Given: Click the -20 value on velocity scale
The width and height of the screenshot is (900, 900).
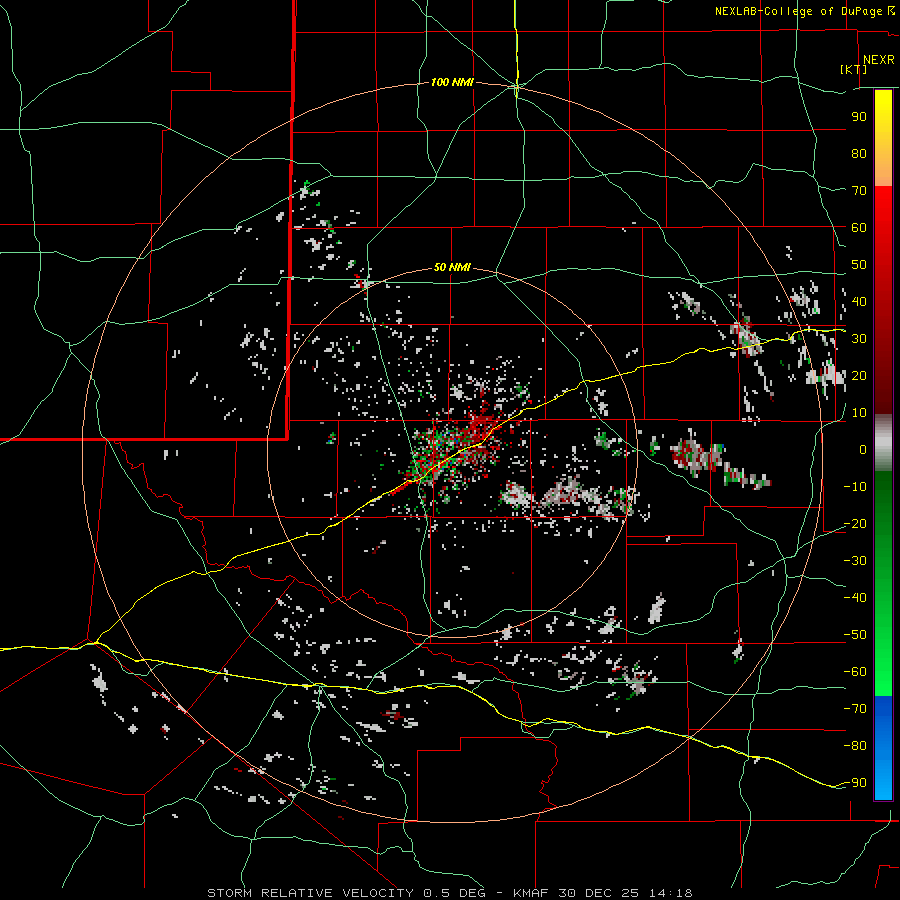Looking at the screenshot, I should pyautogui.click(x=855, y=523).
